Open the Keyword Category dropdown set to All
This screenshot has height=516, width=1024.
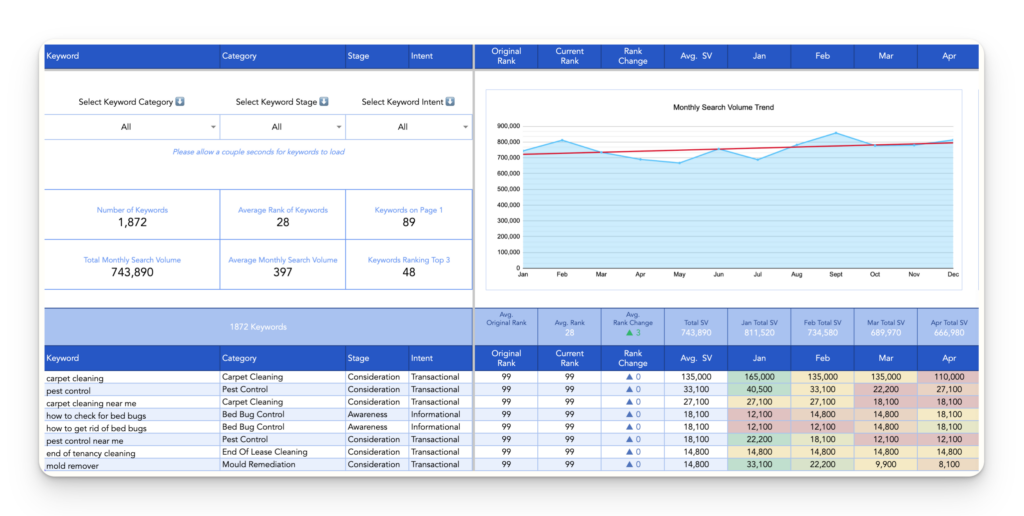pyautogui.click(x=132, y=127)
